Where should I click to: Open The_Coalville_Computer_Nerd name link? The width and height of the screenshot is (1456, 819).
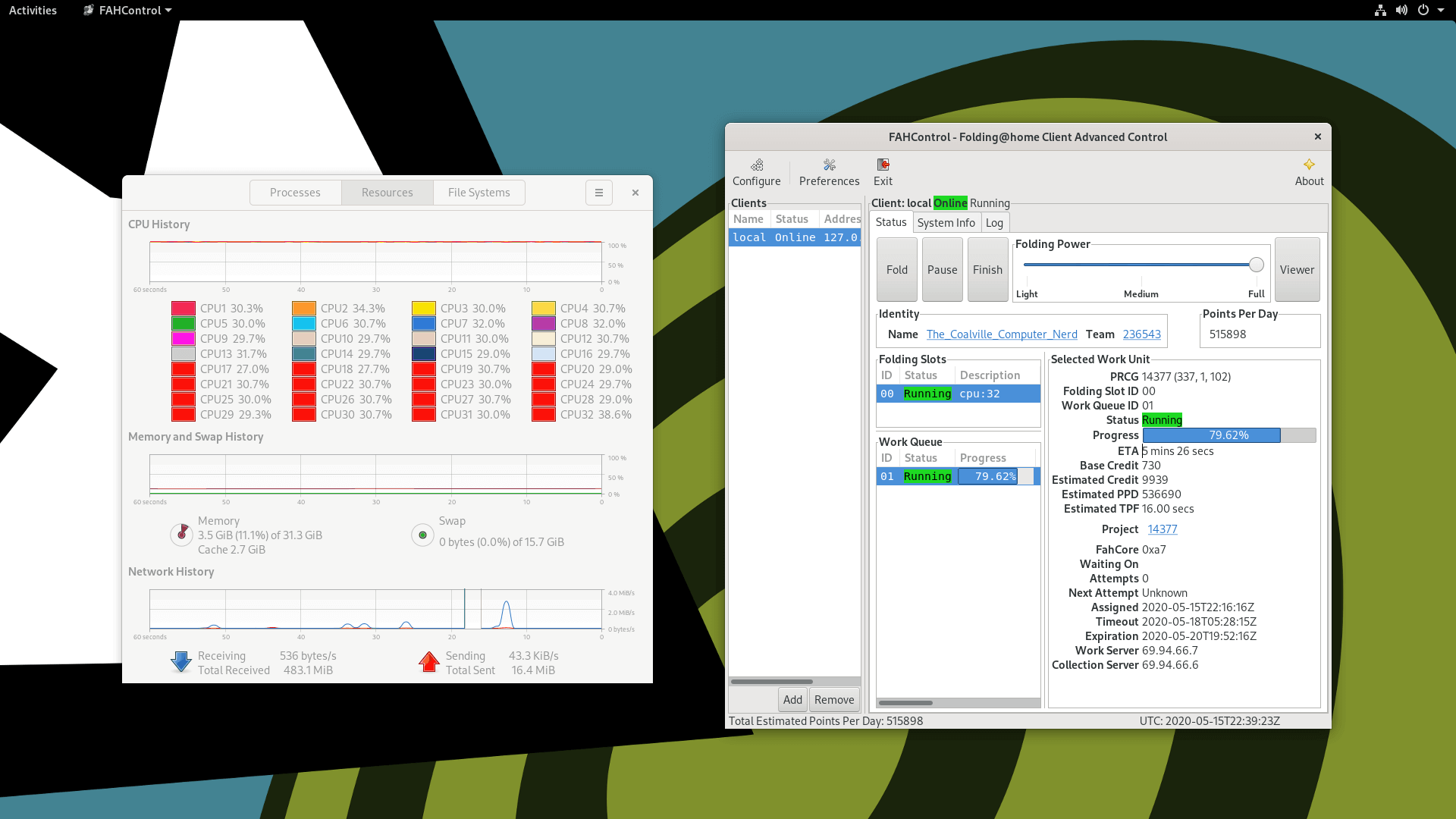(x=1002, y=334)
